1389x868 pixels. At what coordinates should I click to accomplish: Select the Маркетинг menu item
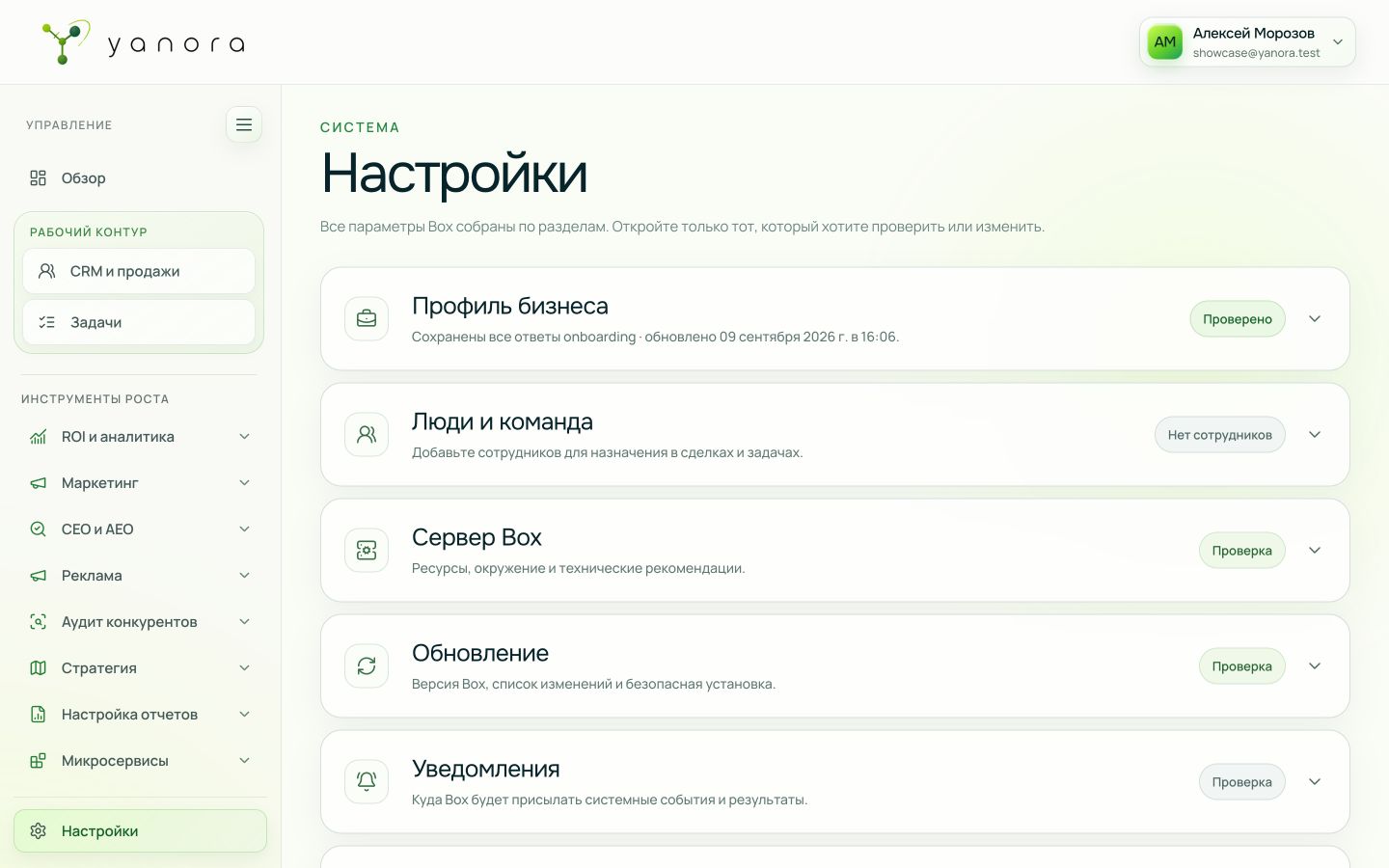point(140,483)
